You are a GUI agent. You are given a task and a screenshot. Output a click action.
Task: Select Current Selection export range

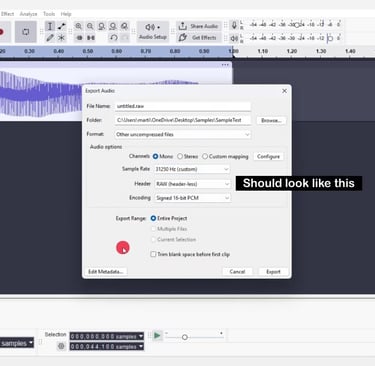tap(153, 240)
